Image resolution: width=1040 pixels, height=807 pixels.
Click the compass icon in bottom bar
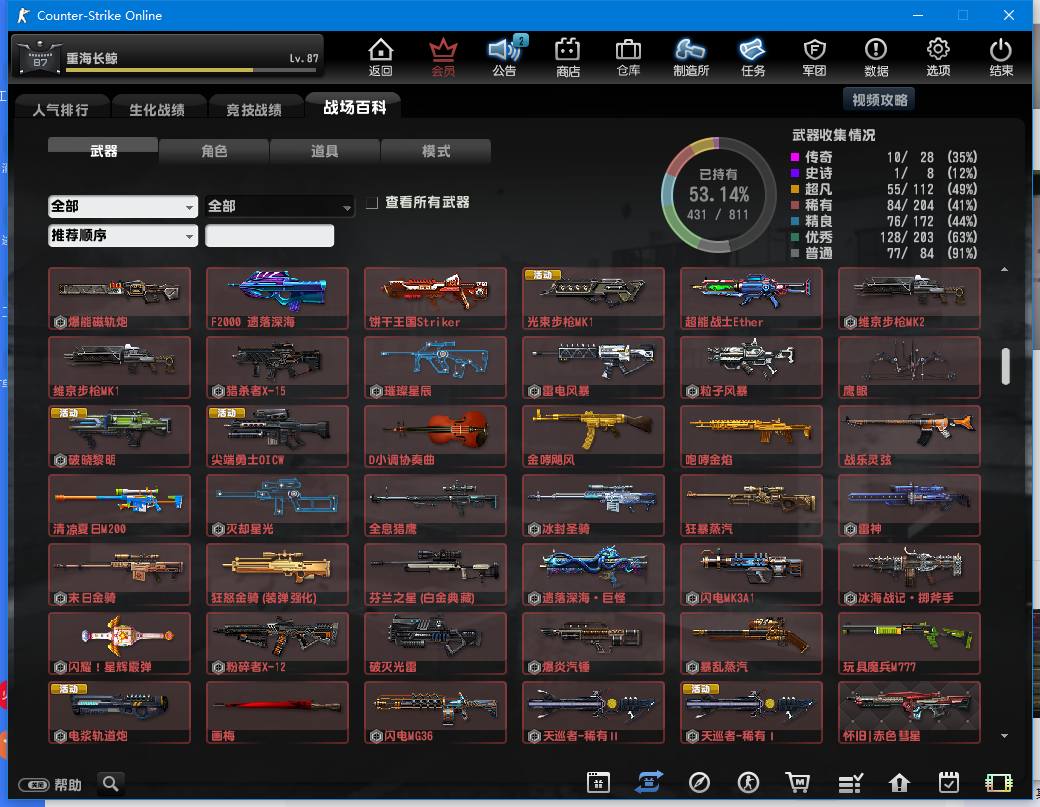click(x=699, y=782)
